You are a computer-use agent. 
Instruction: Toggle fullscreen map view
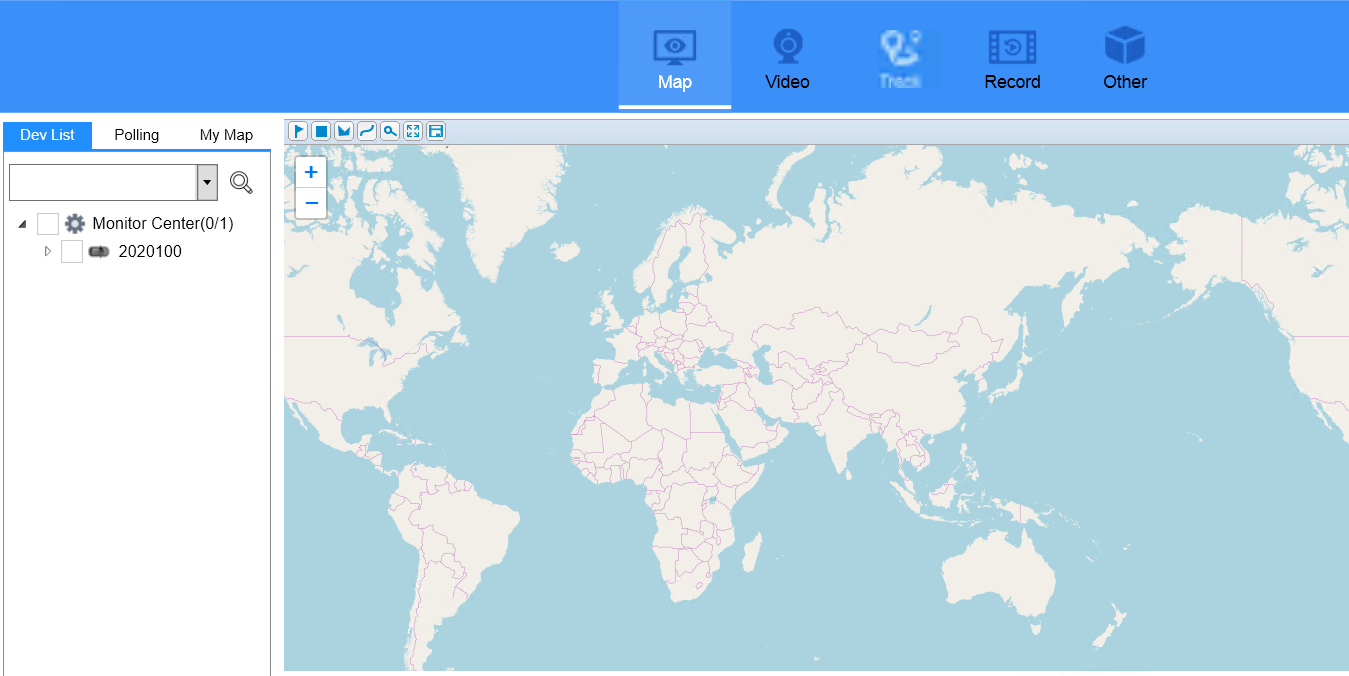click(x=413, y=131)
